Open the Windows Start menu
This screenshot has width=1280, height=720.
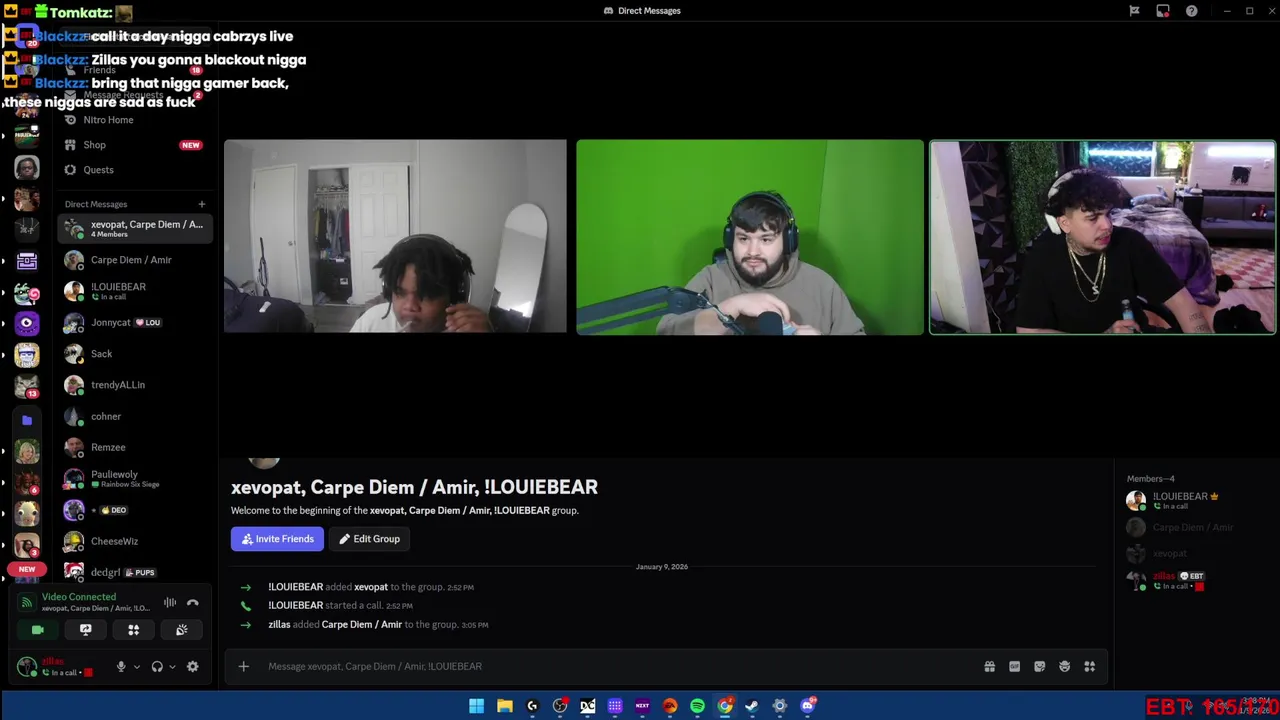pyautogui.click(x=477, y=706)
